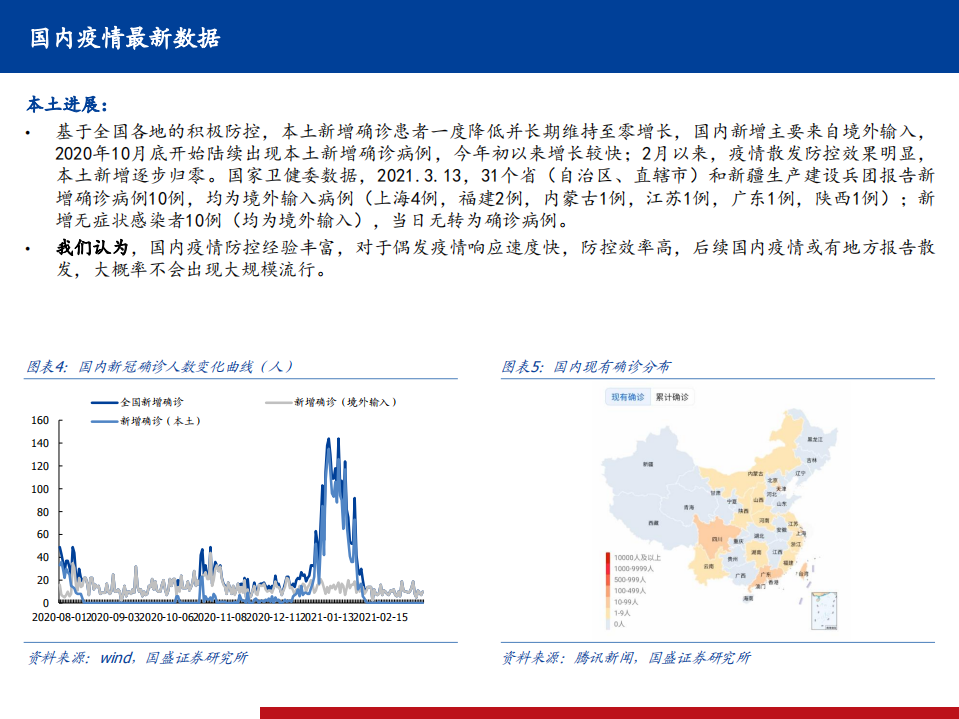Image resolution: width=959 pixels, height=719 pixels.
Task: Select the 新疆 region on the map
Action: point(646,462)
